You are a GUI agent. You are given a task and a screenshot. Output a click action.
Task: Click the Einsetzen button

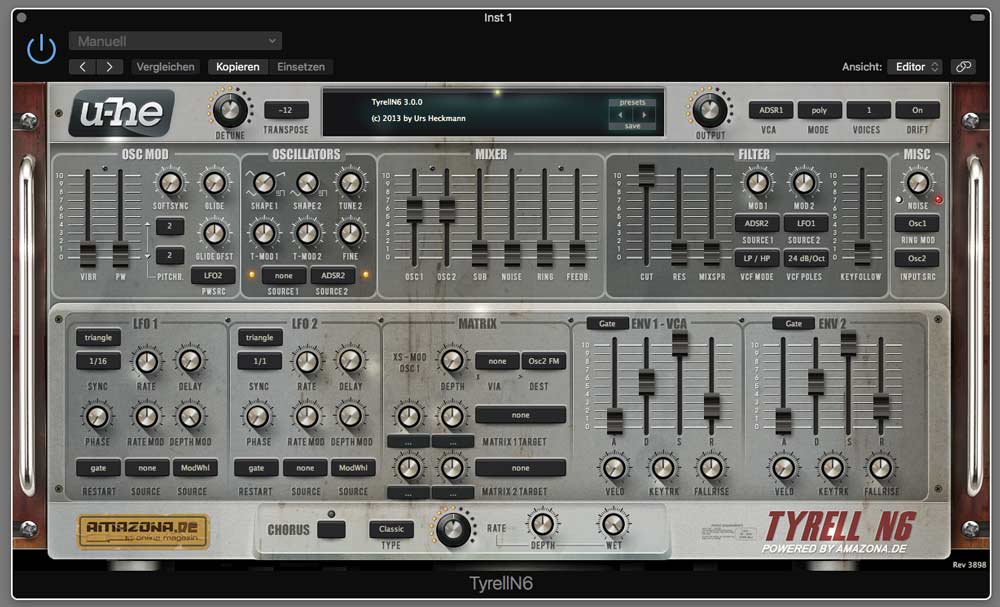(301, 67)
